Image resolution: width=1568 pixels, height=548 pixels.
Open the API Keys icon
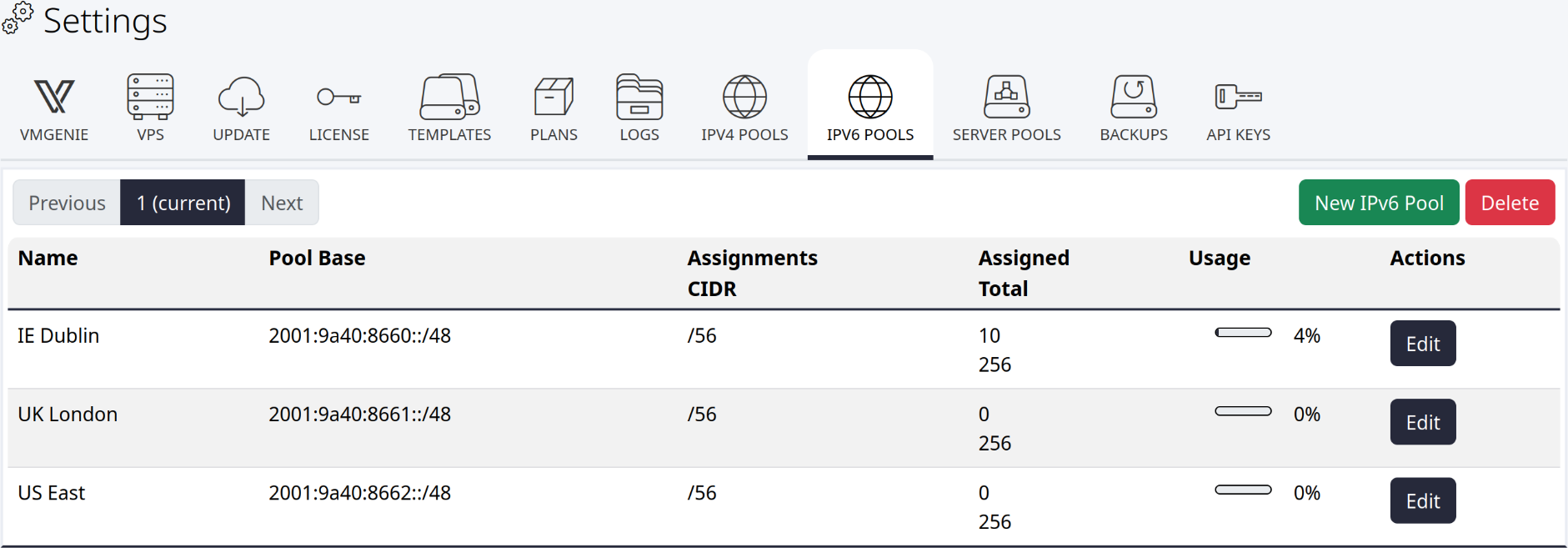[1238, 97]
